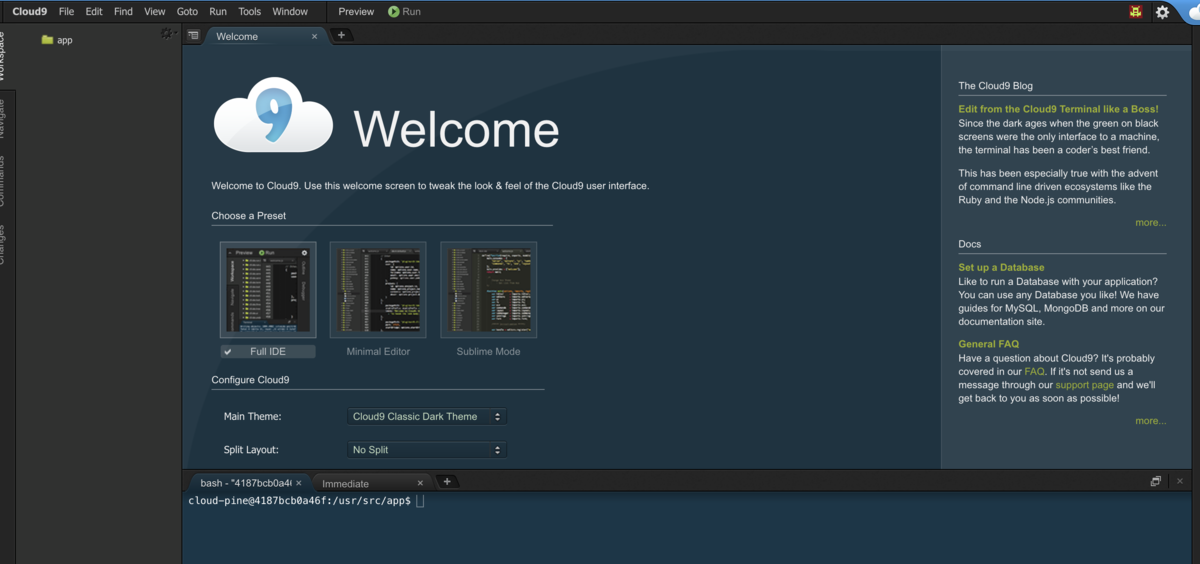
Task: Open the Commands side panel
Action: pos(3,181)
